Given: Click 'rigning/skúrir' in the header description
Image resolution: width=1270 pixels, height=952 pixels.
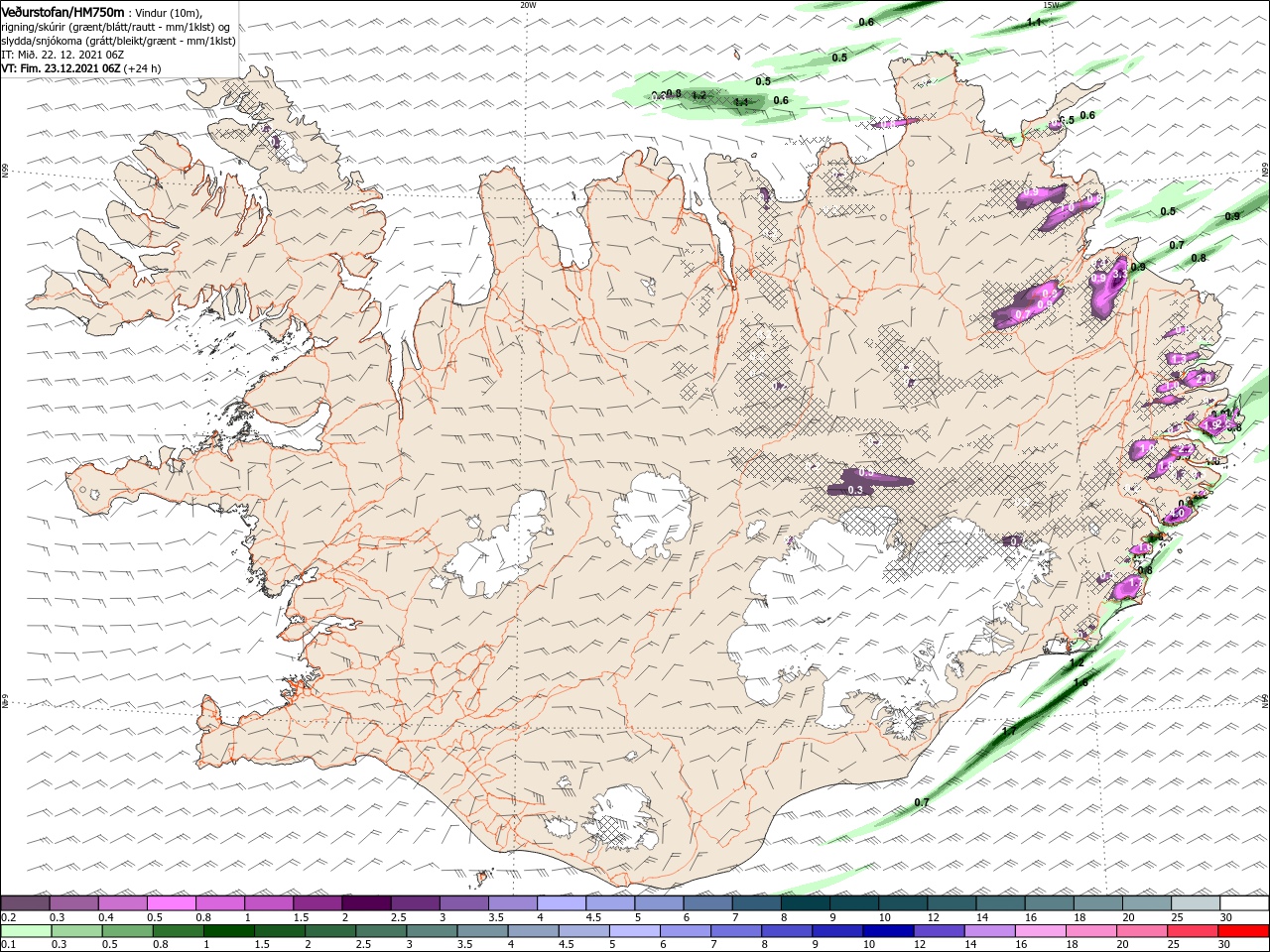Looking at the screenshot, I should click(x=35, y=27).
